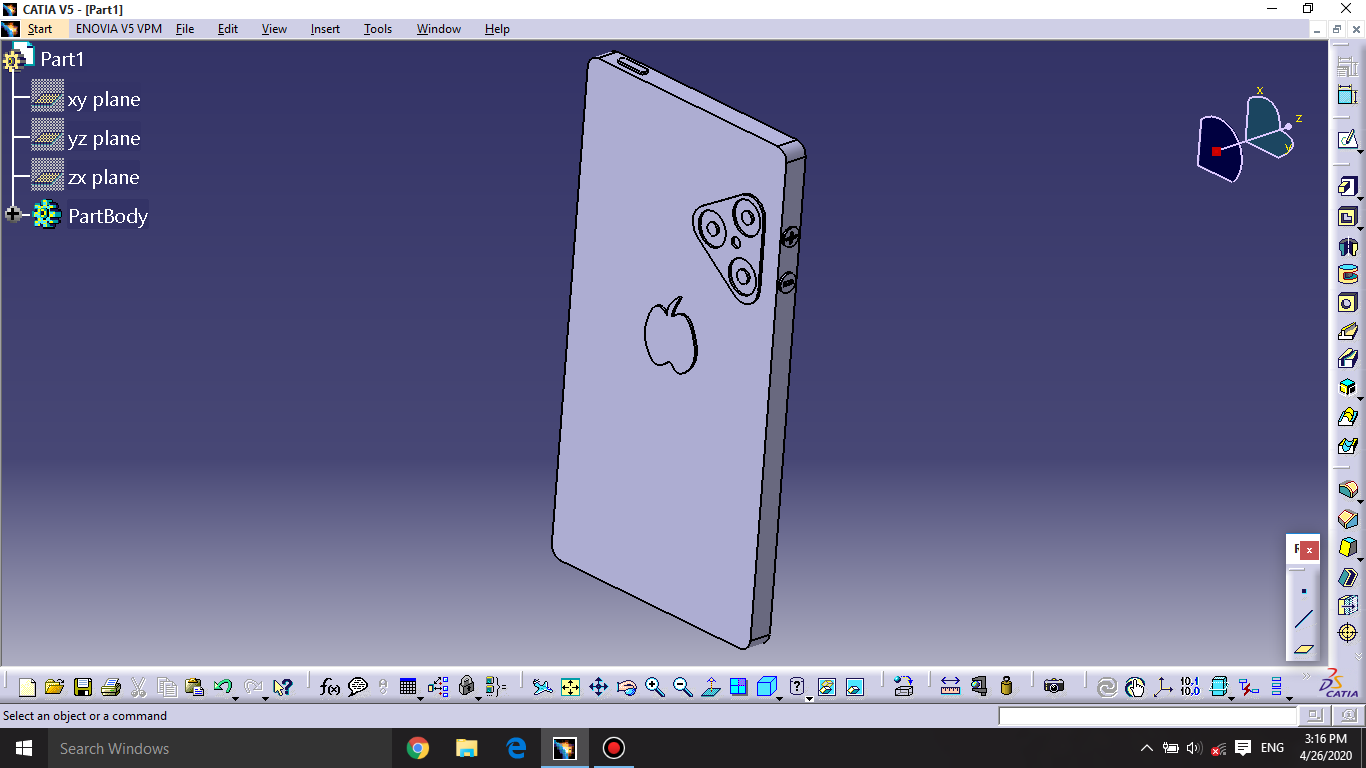Select the Pocket tool in right toolbar
1366x768 pixels.
(1347, 216)
